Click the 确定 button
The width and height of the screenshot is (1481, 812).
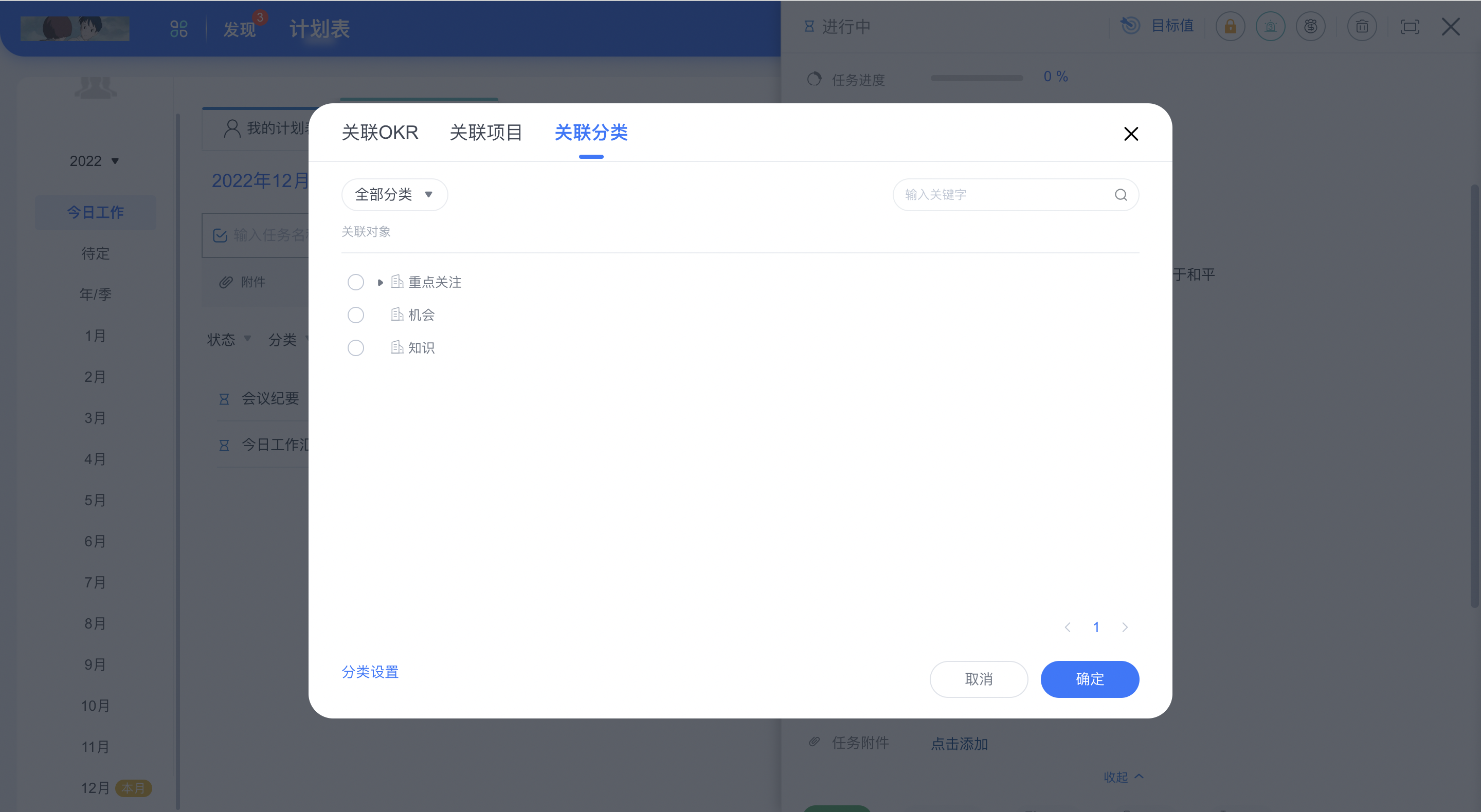1090,679
